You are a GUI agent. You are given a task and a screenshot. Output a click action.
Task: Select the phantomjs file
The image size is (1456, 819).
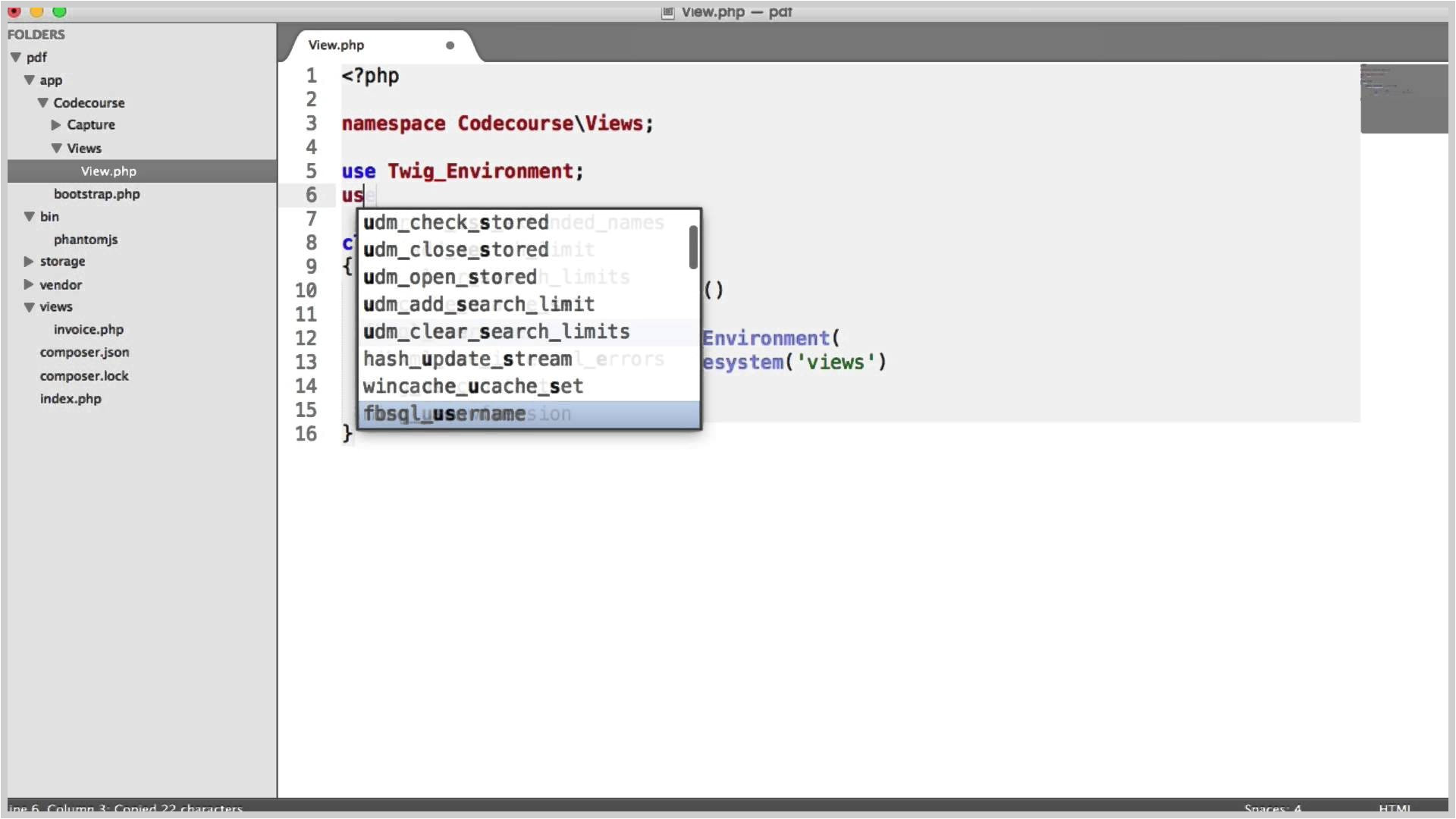(x=86, y=240)
